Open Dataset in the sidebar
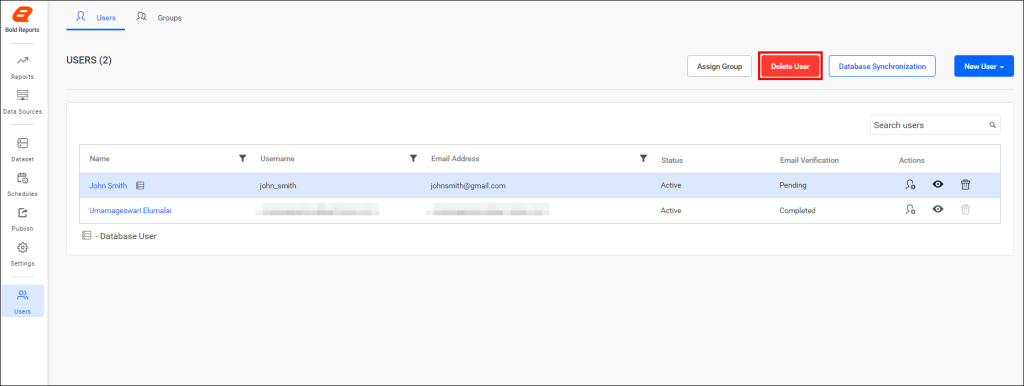The width and height of the screenshot is (1024, 386). pyautogui.click(x=23, y=150)
